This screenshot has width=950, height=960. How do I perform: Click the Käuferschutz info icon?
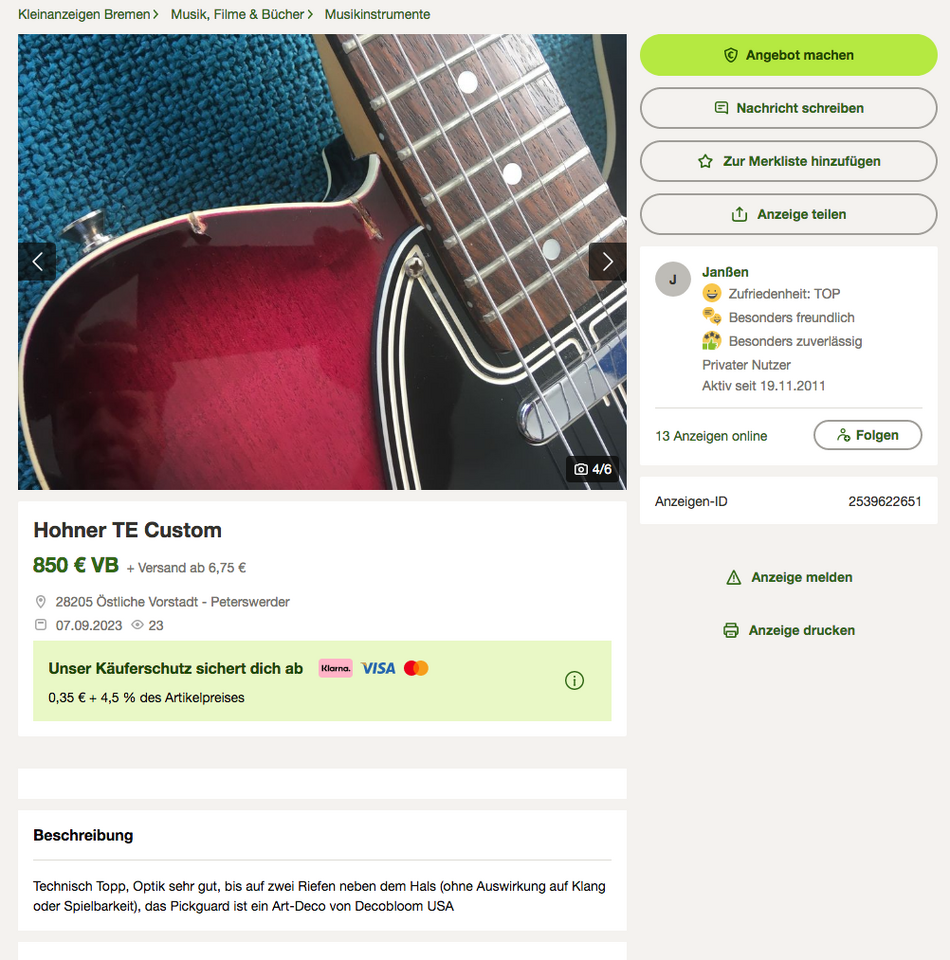click(x=574, y=680)
